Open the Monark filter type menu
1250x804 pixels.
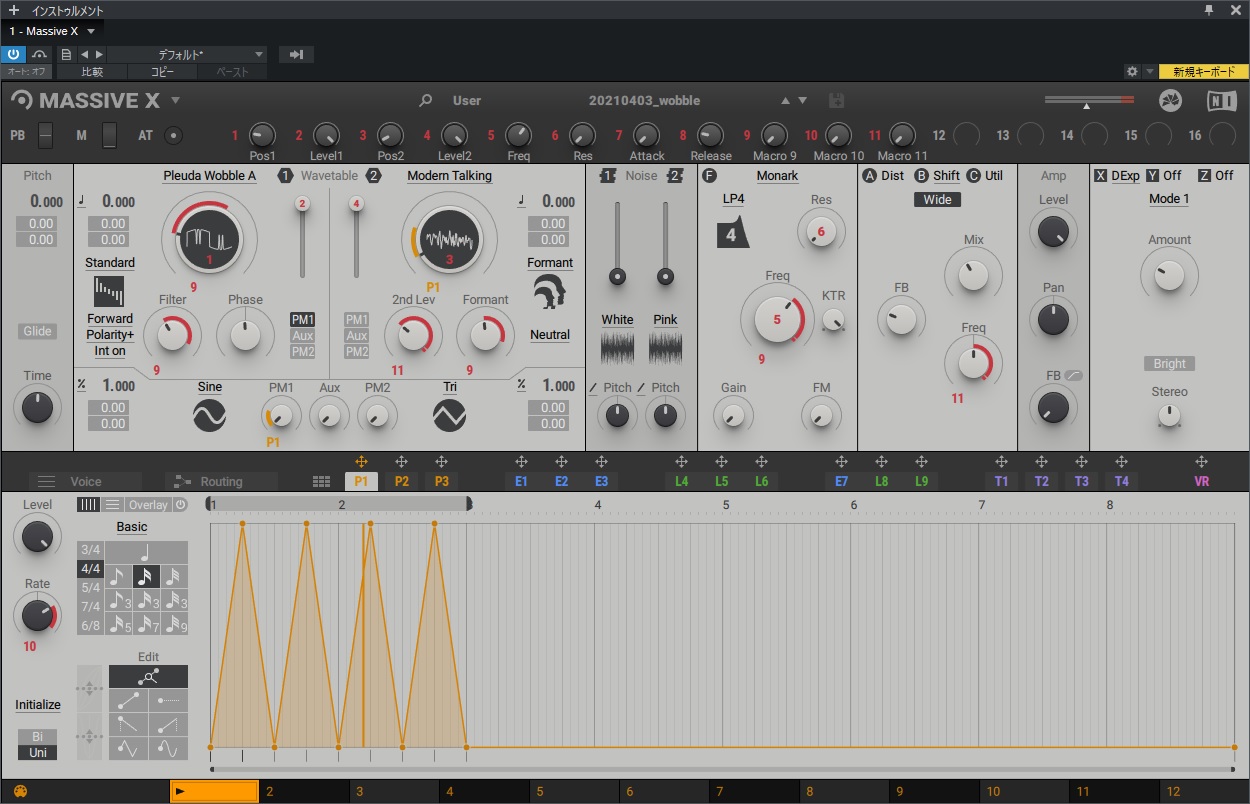click(x=777, y=176)
